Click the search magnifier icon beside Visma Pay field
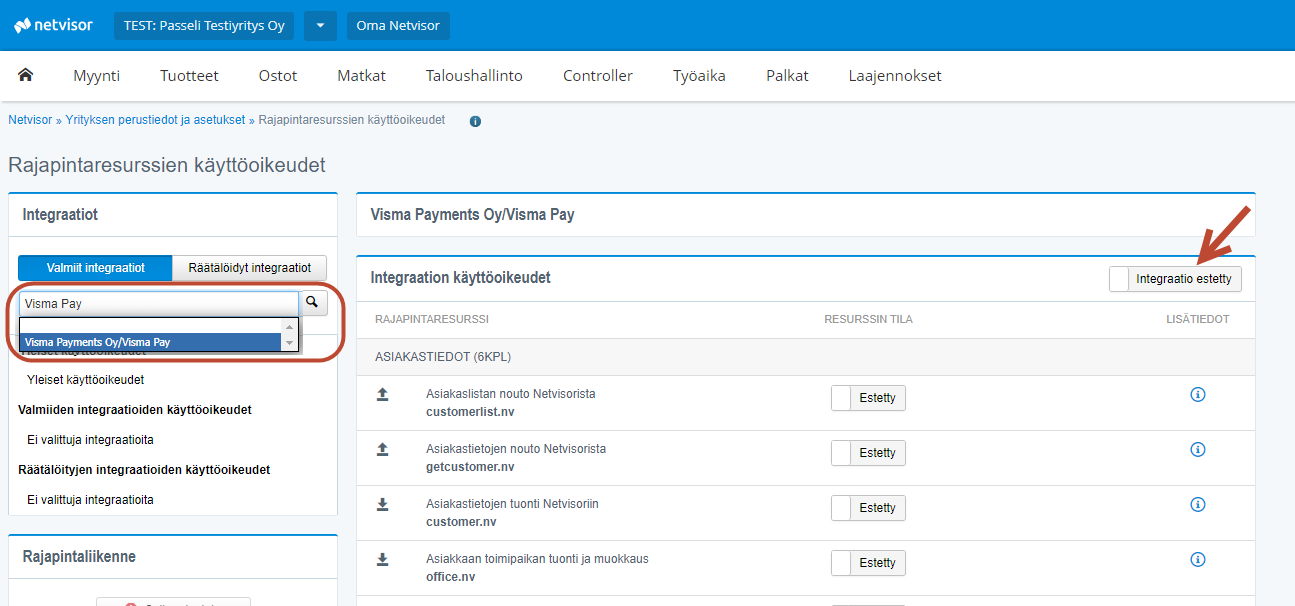 tap(311, 302)
